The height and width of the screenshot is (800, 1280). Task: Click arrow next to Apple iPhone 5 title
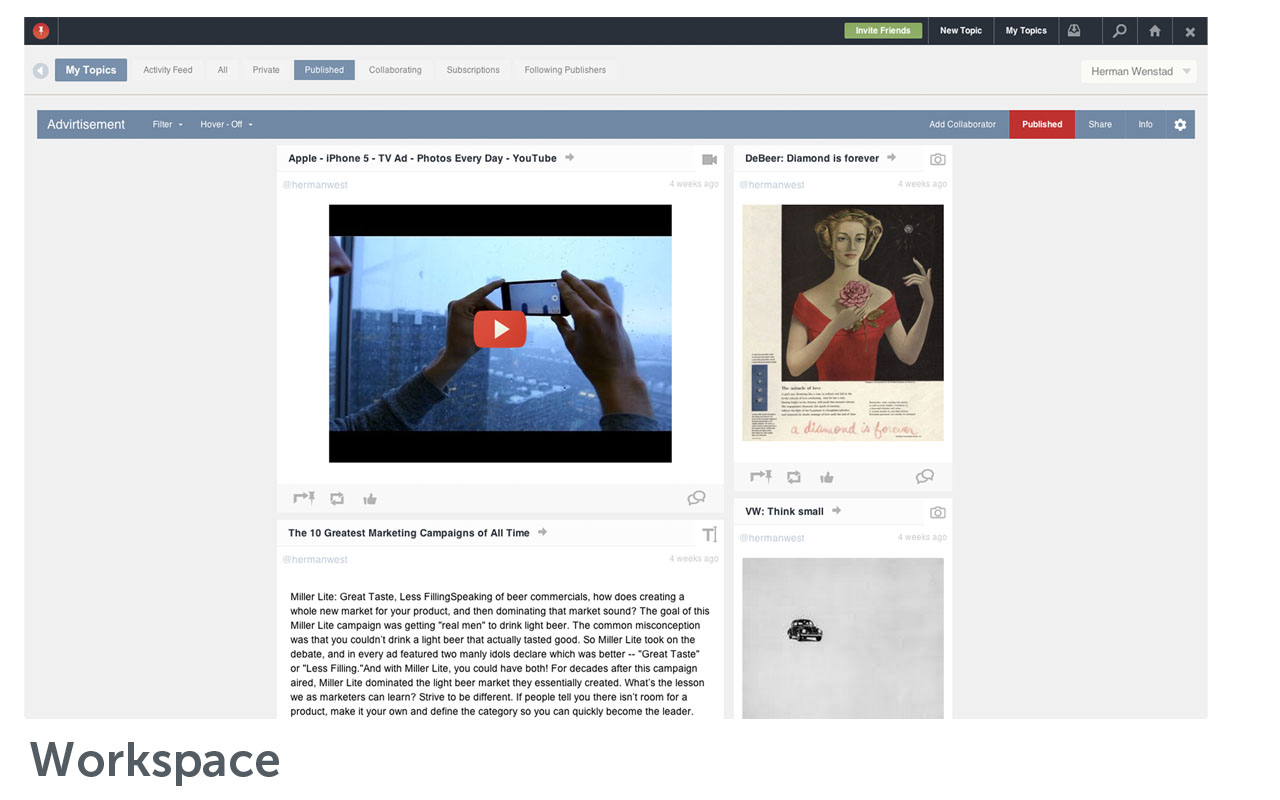(569, 157)
